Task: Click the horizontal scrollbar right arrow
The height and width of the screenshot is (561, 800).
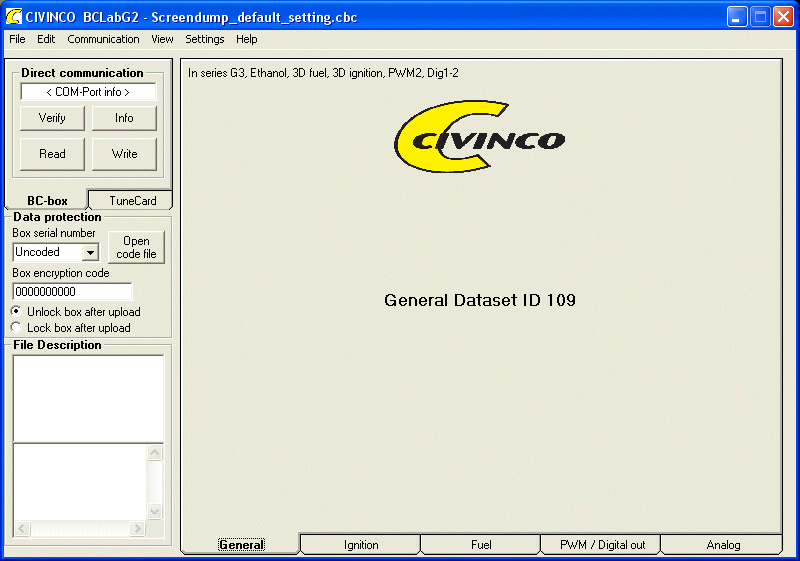Action: coord(137,528)
